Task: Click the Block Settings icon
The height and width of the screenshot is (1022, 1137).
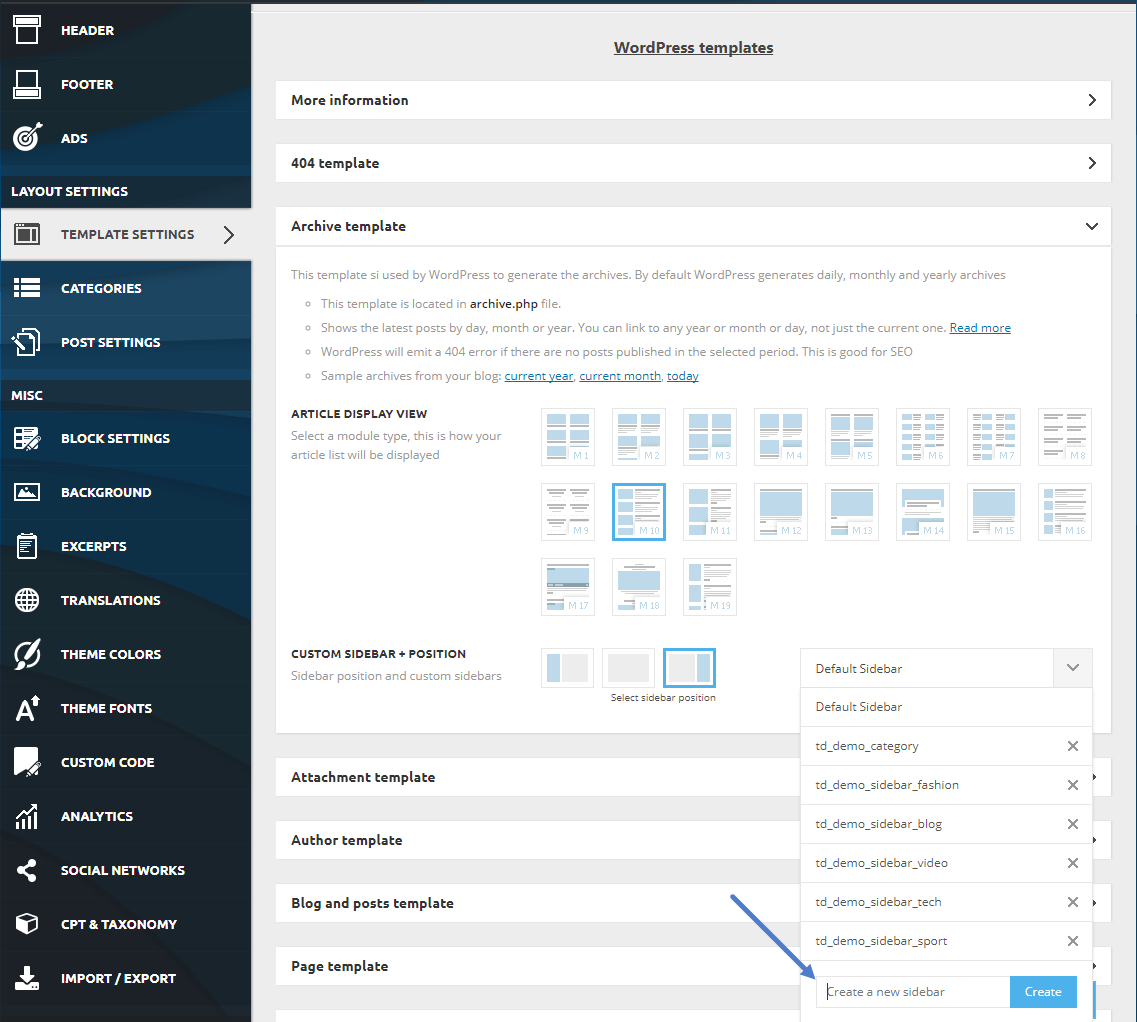Action: pyautogui.click(x=27, y=438)
